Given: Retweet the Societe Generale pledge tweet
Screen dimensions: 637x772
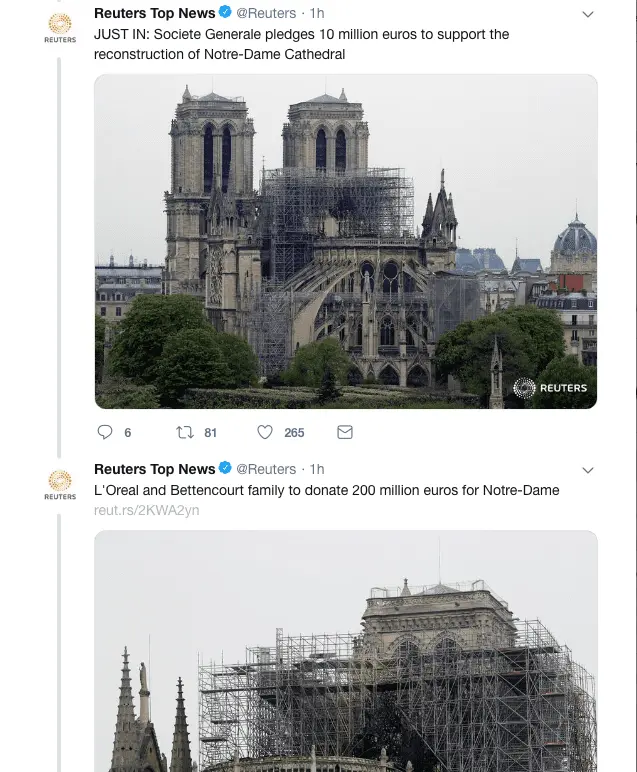Looking at the screenshot, I should pyautogui.click(x=184, y=433).
